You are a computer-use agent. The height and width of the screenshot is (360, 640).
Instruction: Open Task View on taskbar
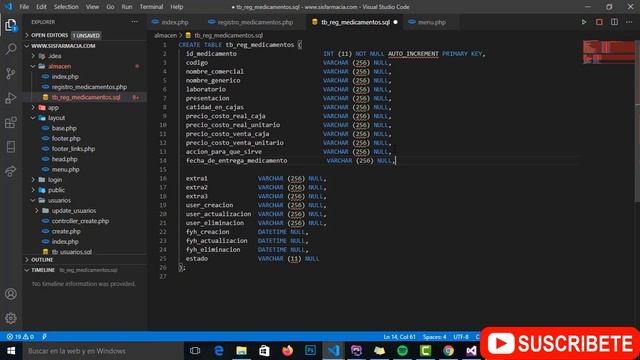(195, 351)
